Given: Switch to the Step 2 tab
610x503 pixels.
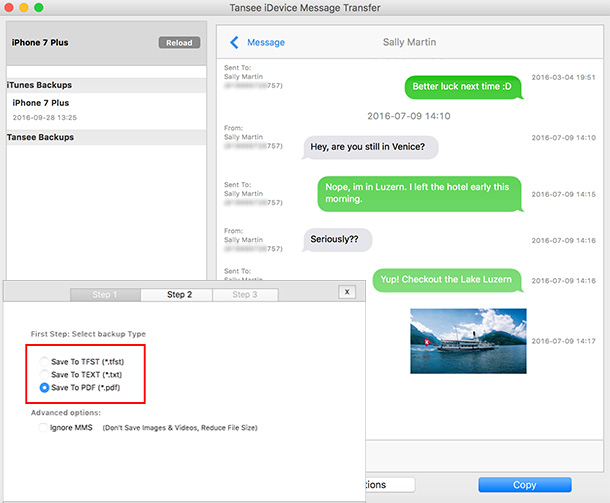Looking at the screenshot, I should coord(179,295).
